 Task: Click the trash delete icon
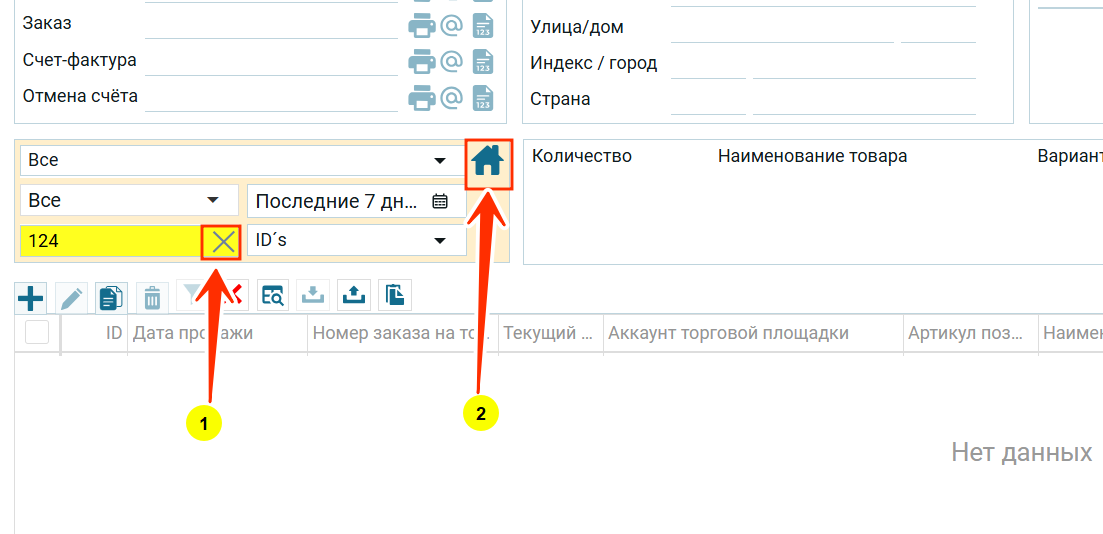152,297
